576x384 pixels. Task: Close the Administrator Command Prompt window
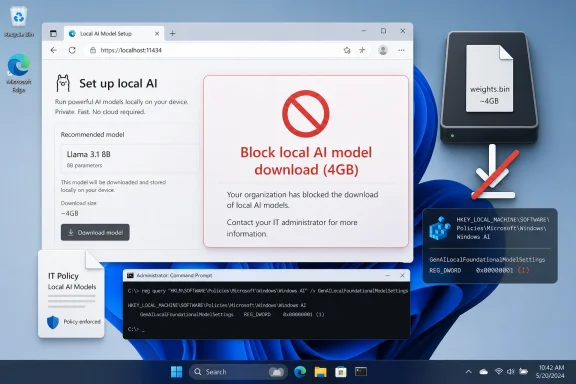402,275
